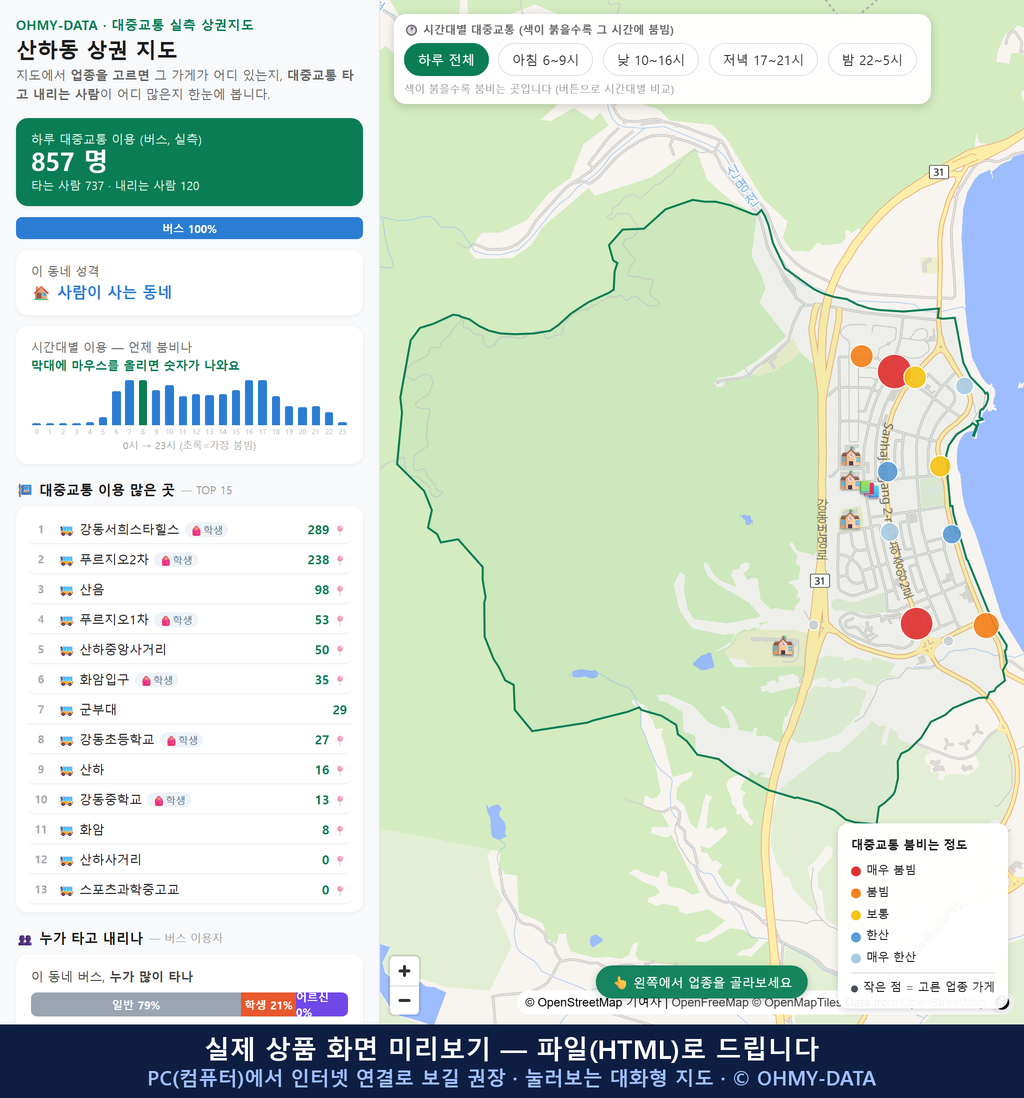Click the 산하사거리 stop name
This screenshot has width=1024, height=1098.
click(x=110, y=860)
